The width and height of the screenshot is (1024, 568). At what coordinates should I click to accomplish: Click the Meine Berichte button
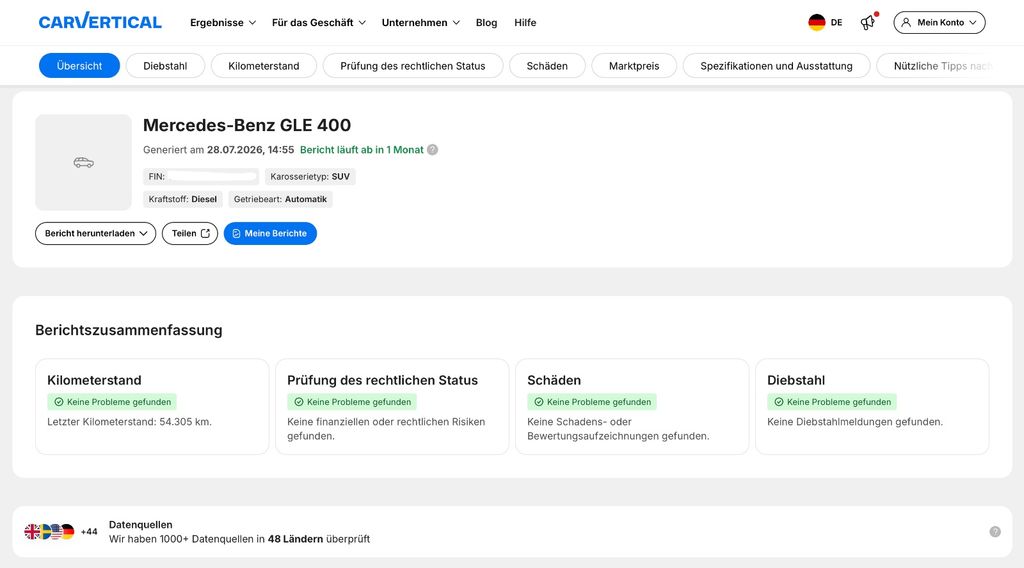pos(270,233)
